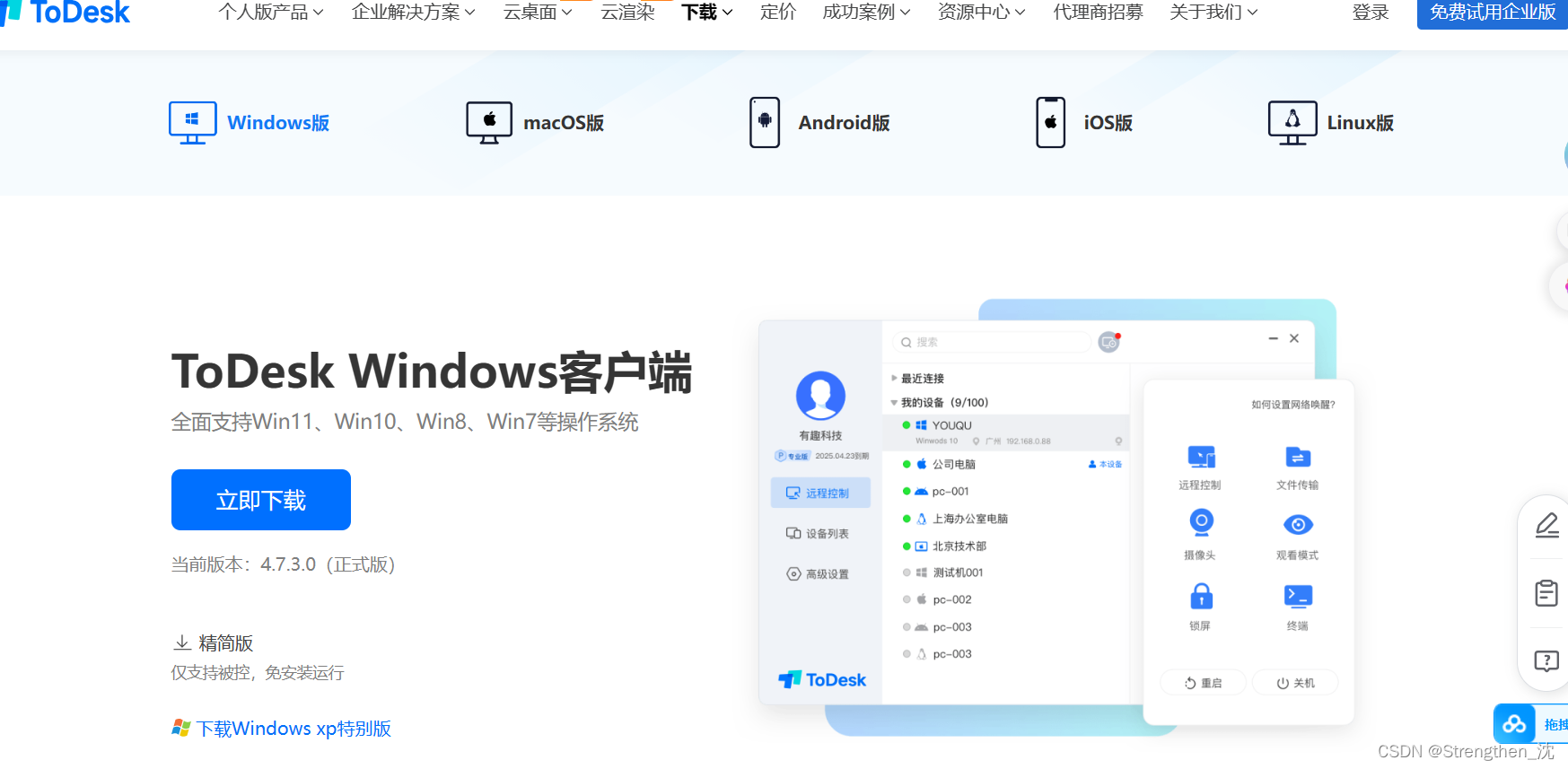The image size is (1568, 769).
Task: Click the help question floating sidebar icon
Action: pyautogui.click(x=1546, y=661)
